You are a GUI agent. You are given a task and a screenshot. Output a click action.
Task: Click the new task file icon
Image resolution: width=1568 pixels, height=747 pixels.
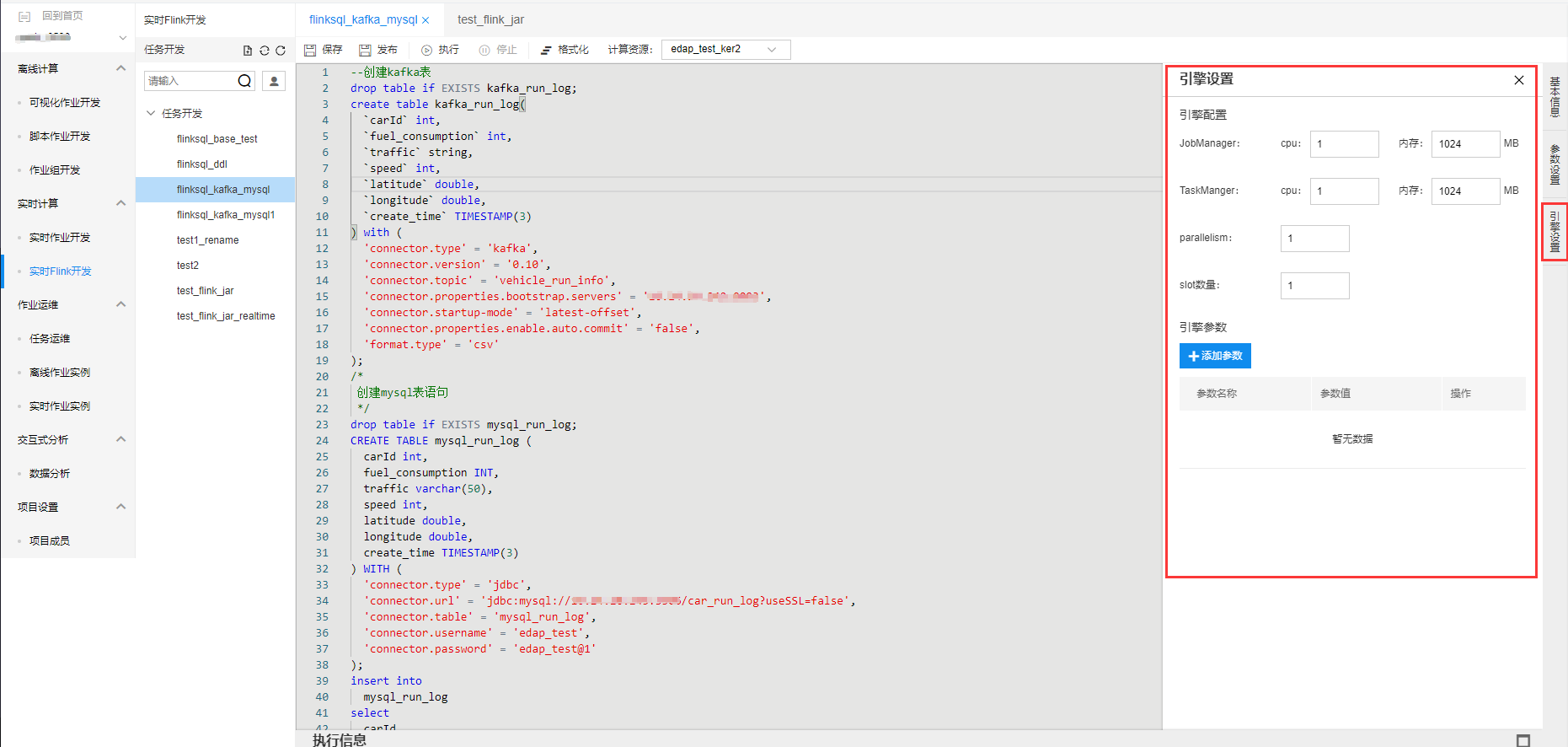coord(248,51)
